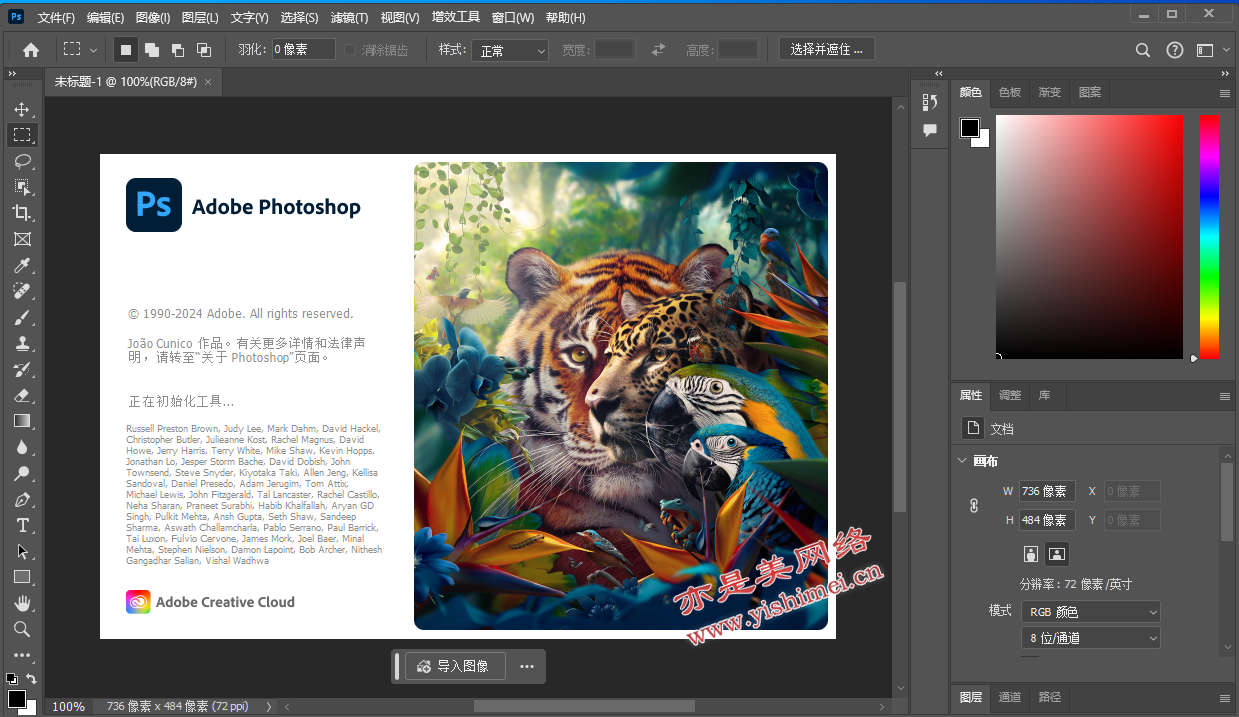Go to the Home screen

point(31,50)
